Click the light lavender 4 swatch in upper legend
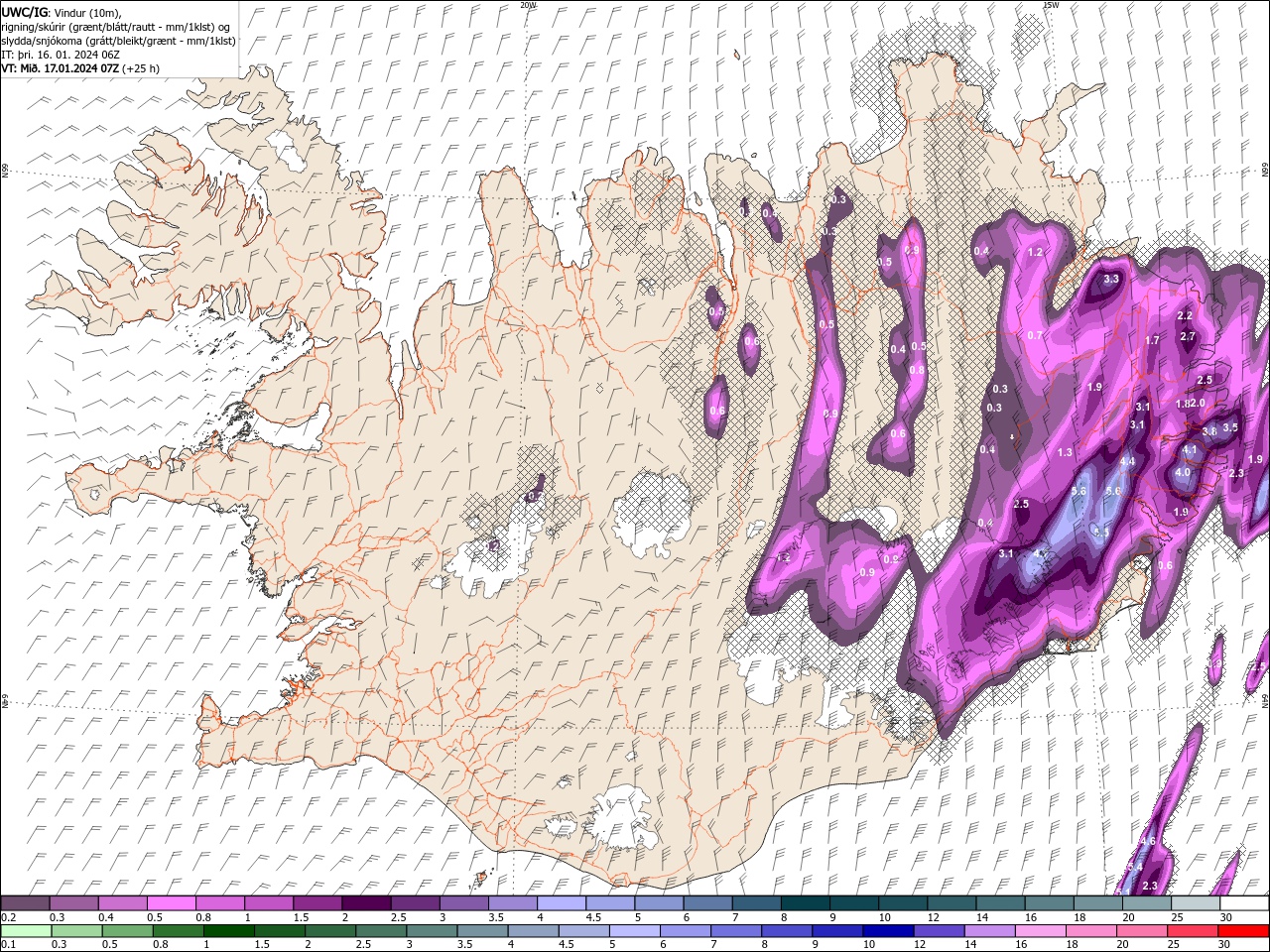1270x952 pixels. point(562,903)
